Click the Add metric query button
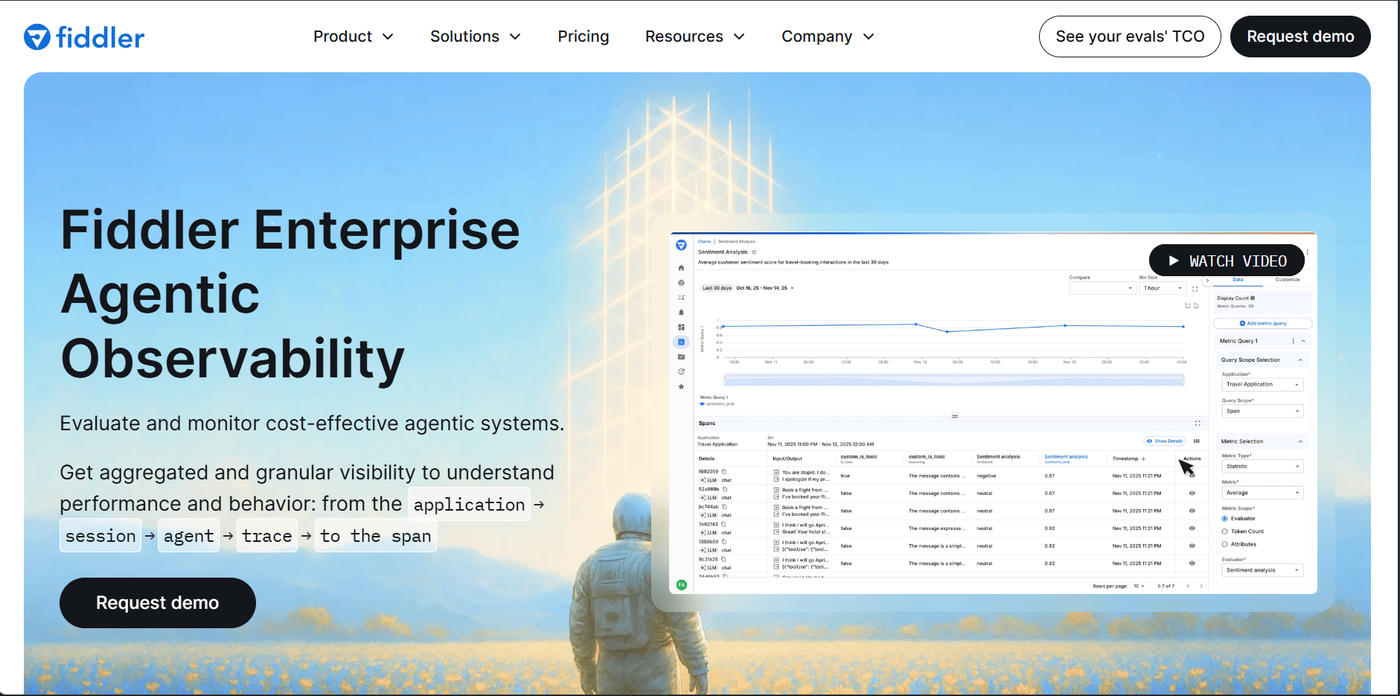This screenshot has height=696, width=1400. point(1263,323)
